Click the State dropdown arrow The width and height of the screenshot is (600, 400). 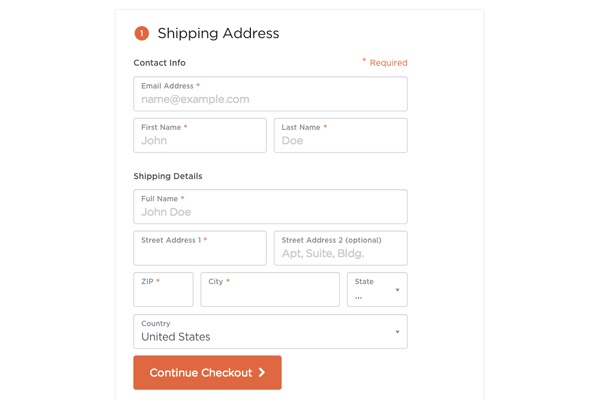coord(398,291)
